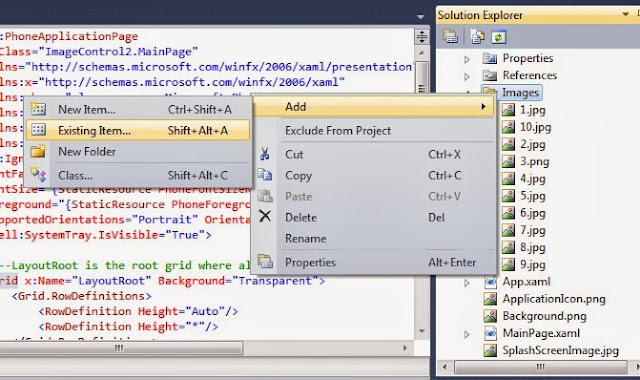Click the editor split handle above scrollbar

click(x=422, y=37)
